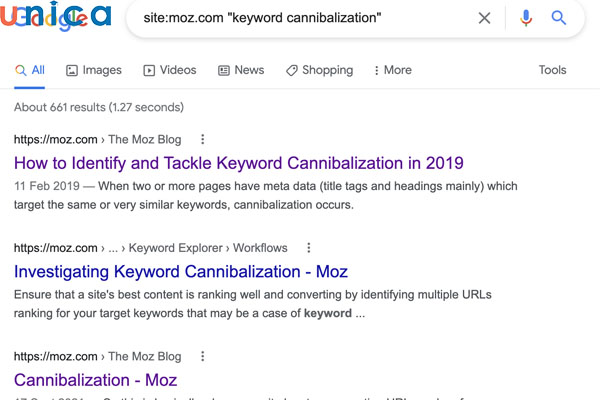The image size is (600, 400).
Task: Open the three-dot menu beside the first result
Action: tap(203, 140)
